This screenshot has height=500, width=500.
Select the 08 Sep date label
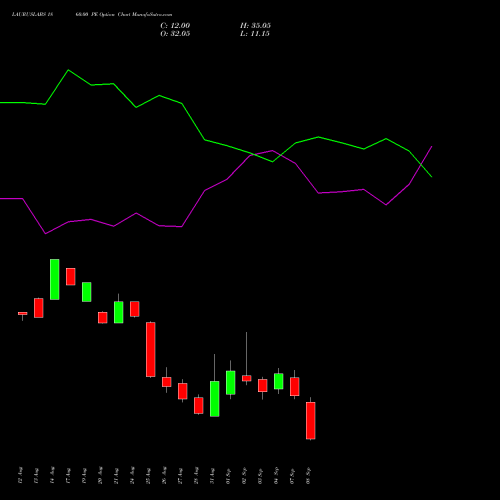click(308, 475)
